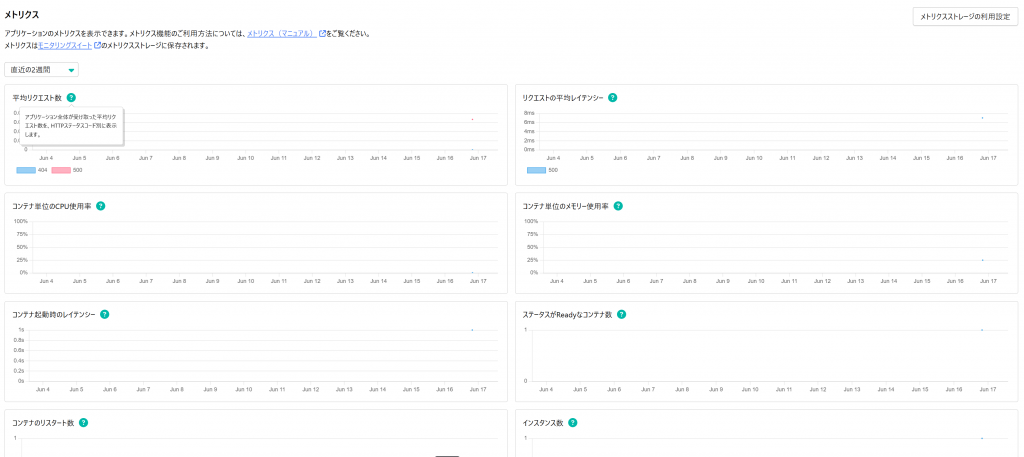Click the コンテナのリスタート数 chart title

tap(43, 423)
